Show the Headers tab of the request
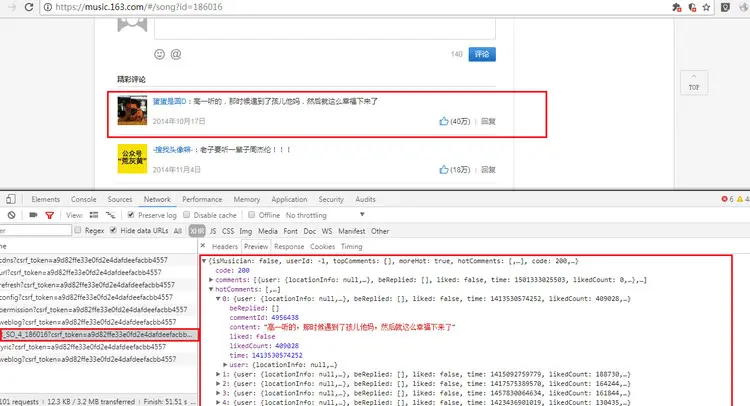Screen dimensions: 750x406 pyautogui.click(x=225, y=247)
